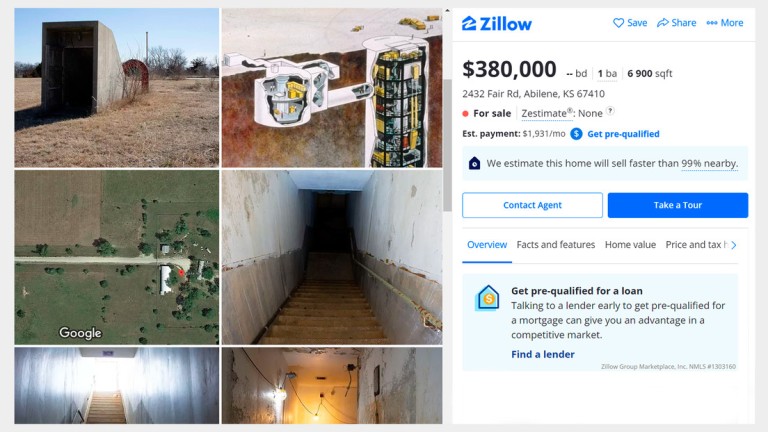
Task: Open the Price and tax tab
Action: pos(696,244)
